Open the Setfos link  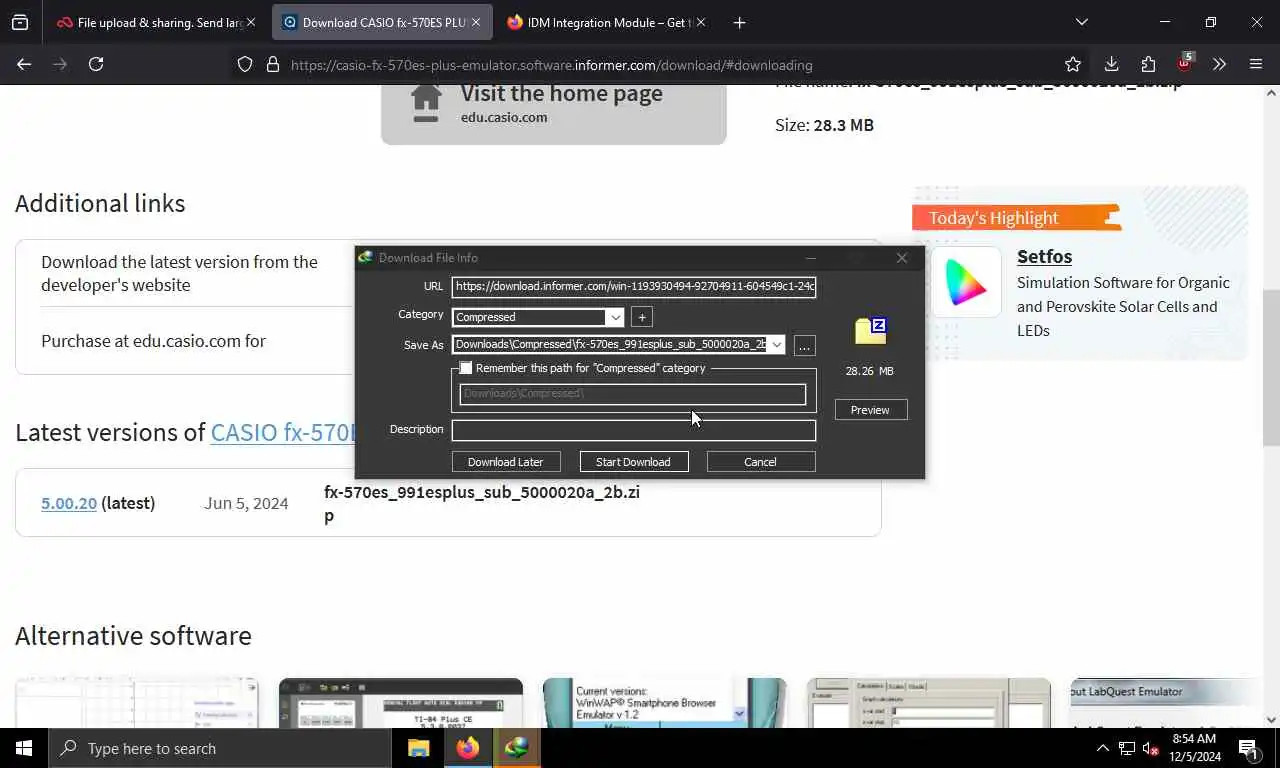tap(1044, 256)
